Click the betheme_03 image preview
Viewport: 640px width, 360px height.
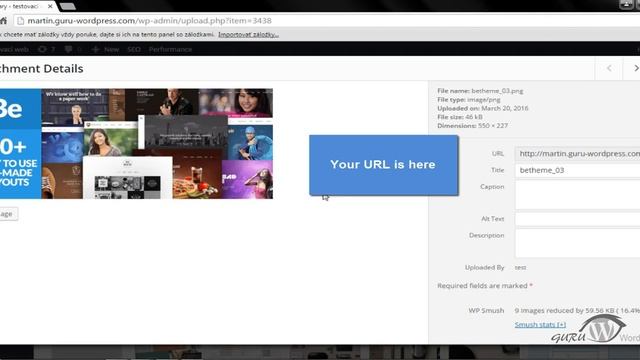point(136,144)
